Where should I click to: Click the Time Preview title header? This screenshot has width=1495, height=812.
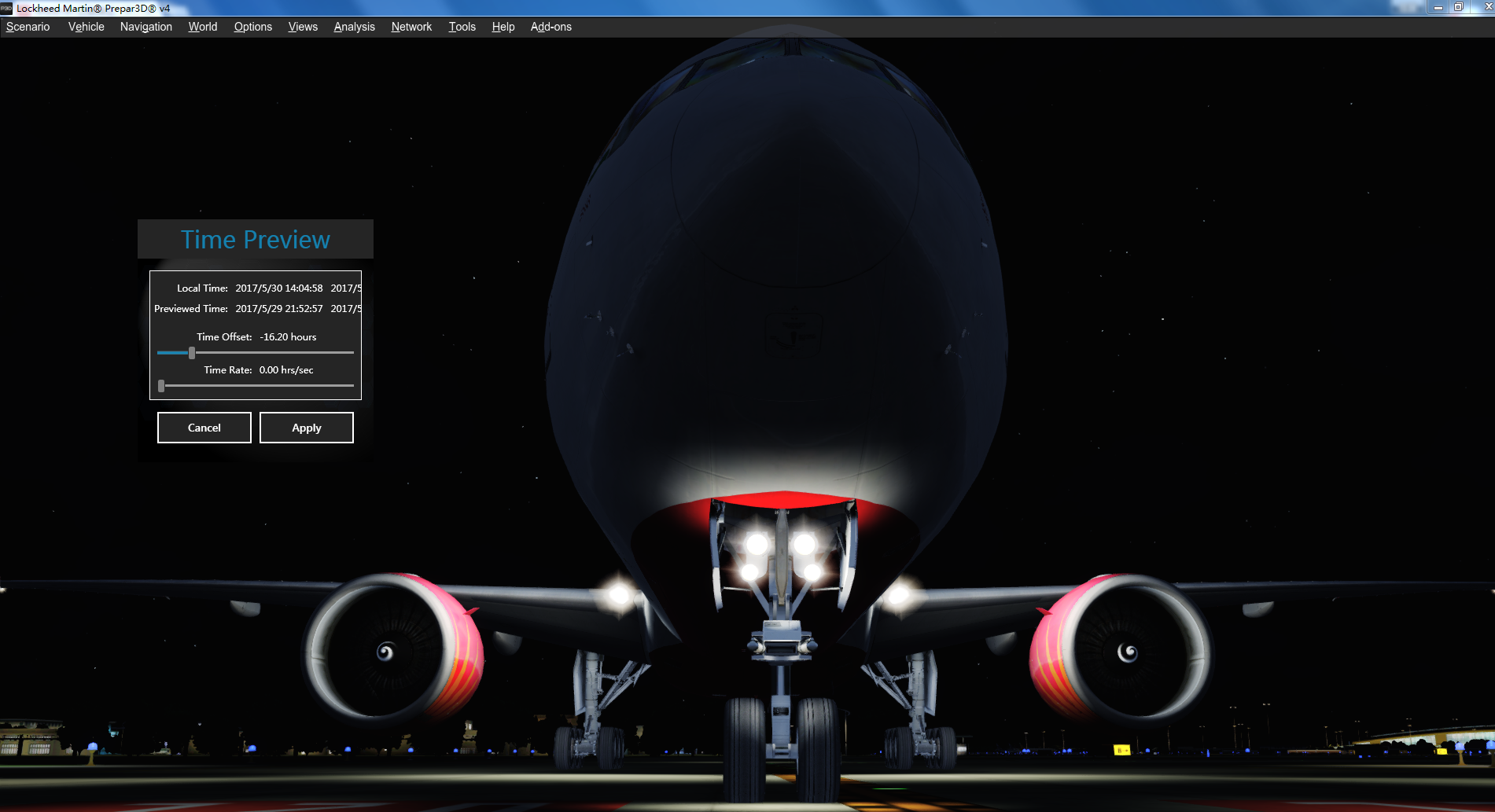tap(255, 240)
